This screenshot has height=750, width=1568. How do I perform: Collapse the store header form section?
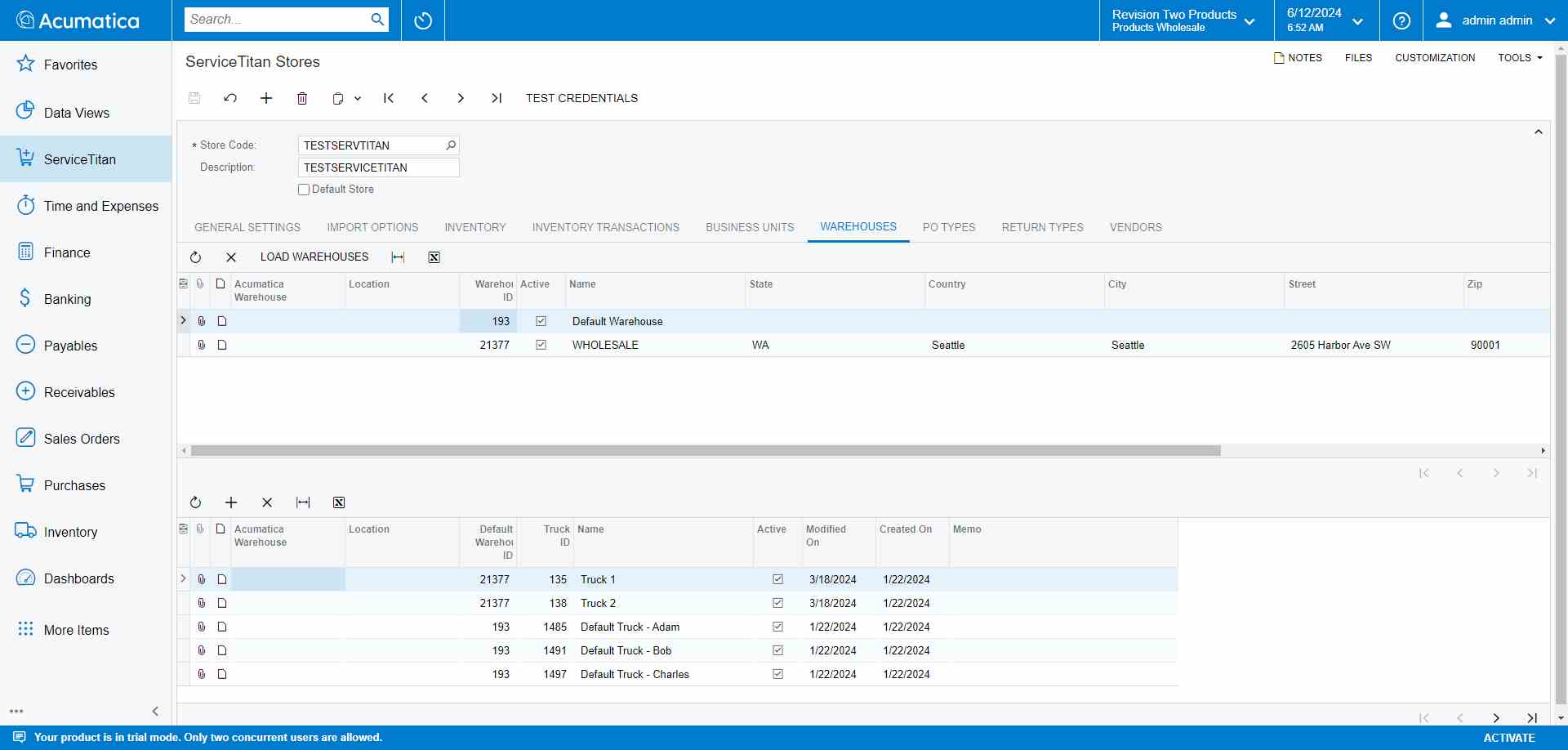click(x=1538, y=132)
